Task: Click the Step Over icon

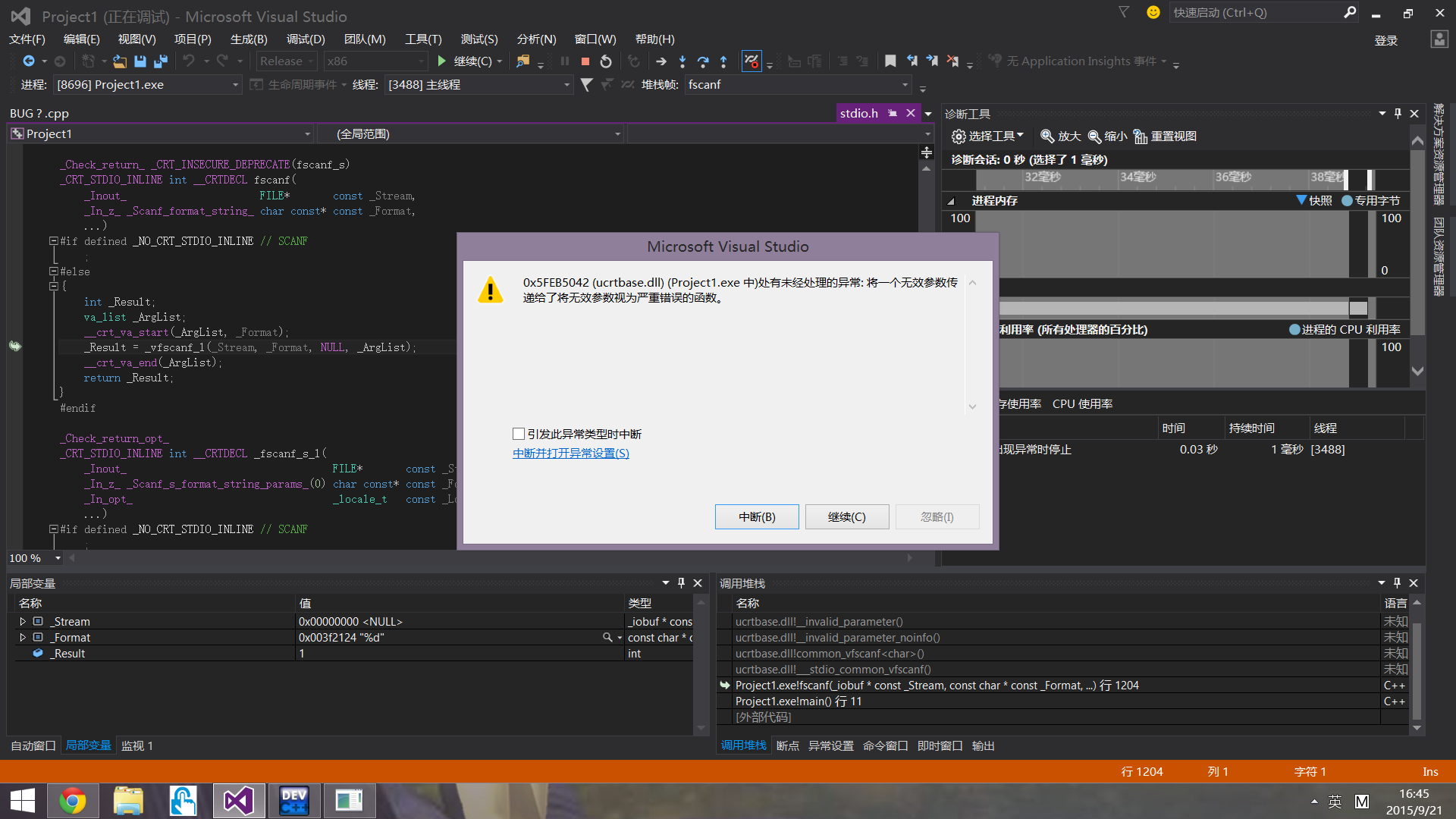Action: coord(703,61)
